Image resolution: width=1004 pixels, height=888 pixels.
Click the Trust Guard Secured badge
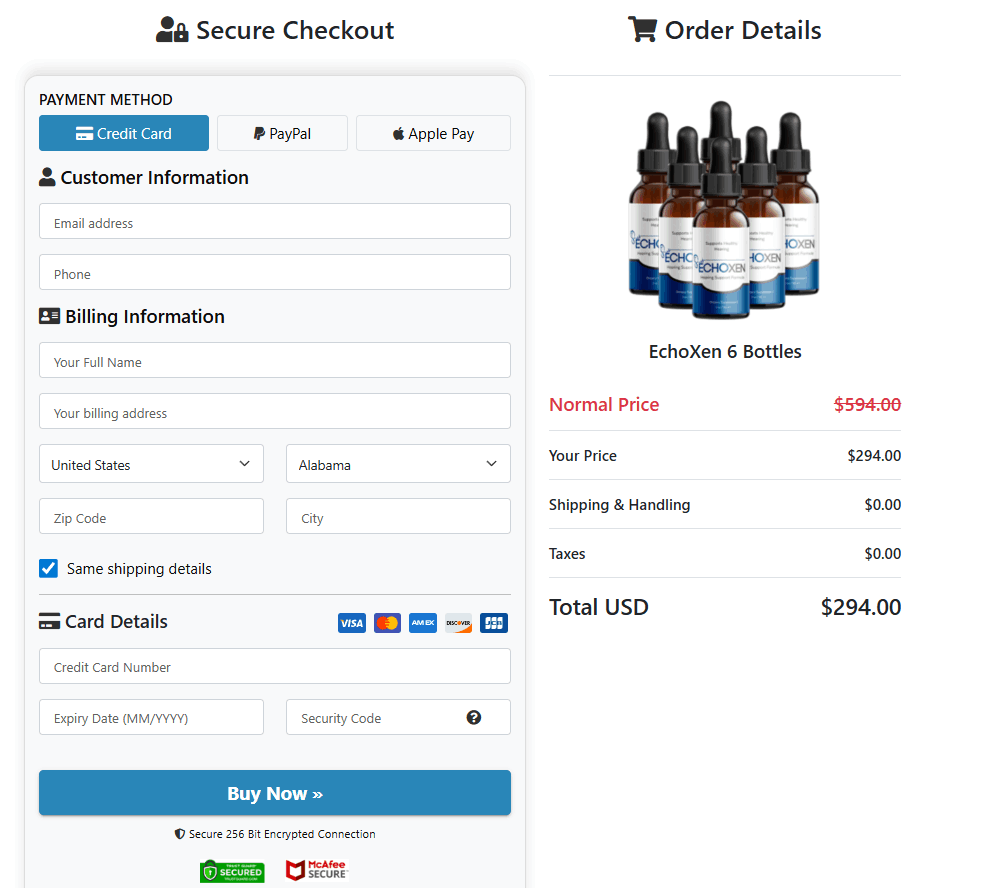[232, 870]
